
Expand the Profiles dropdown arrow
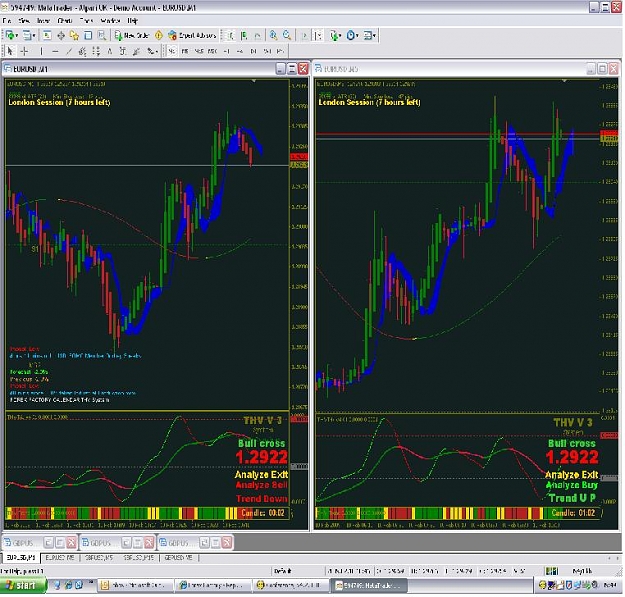[34, 36]
